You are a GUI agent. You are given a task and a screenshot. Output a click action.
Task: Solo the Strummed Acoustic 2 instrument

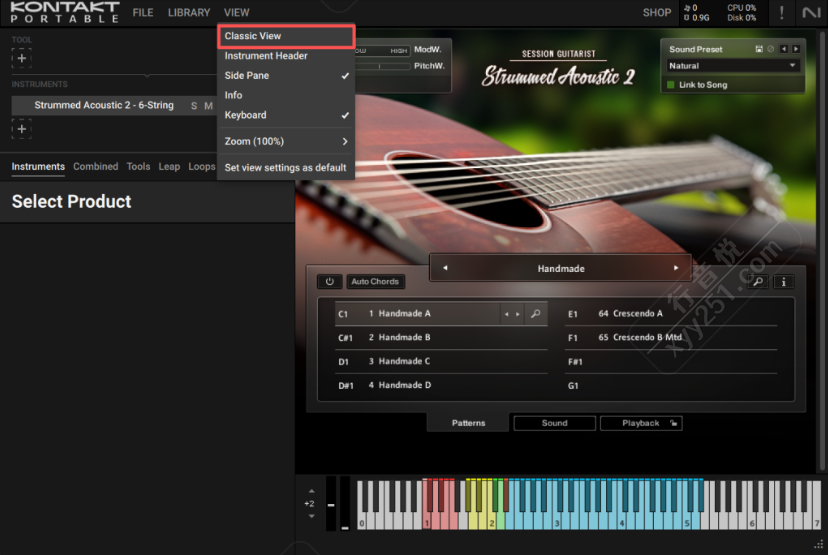point(194,106)
